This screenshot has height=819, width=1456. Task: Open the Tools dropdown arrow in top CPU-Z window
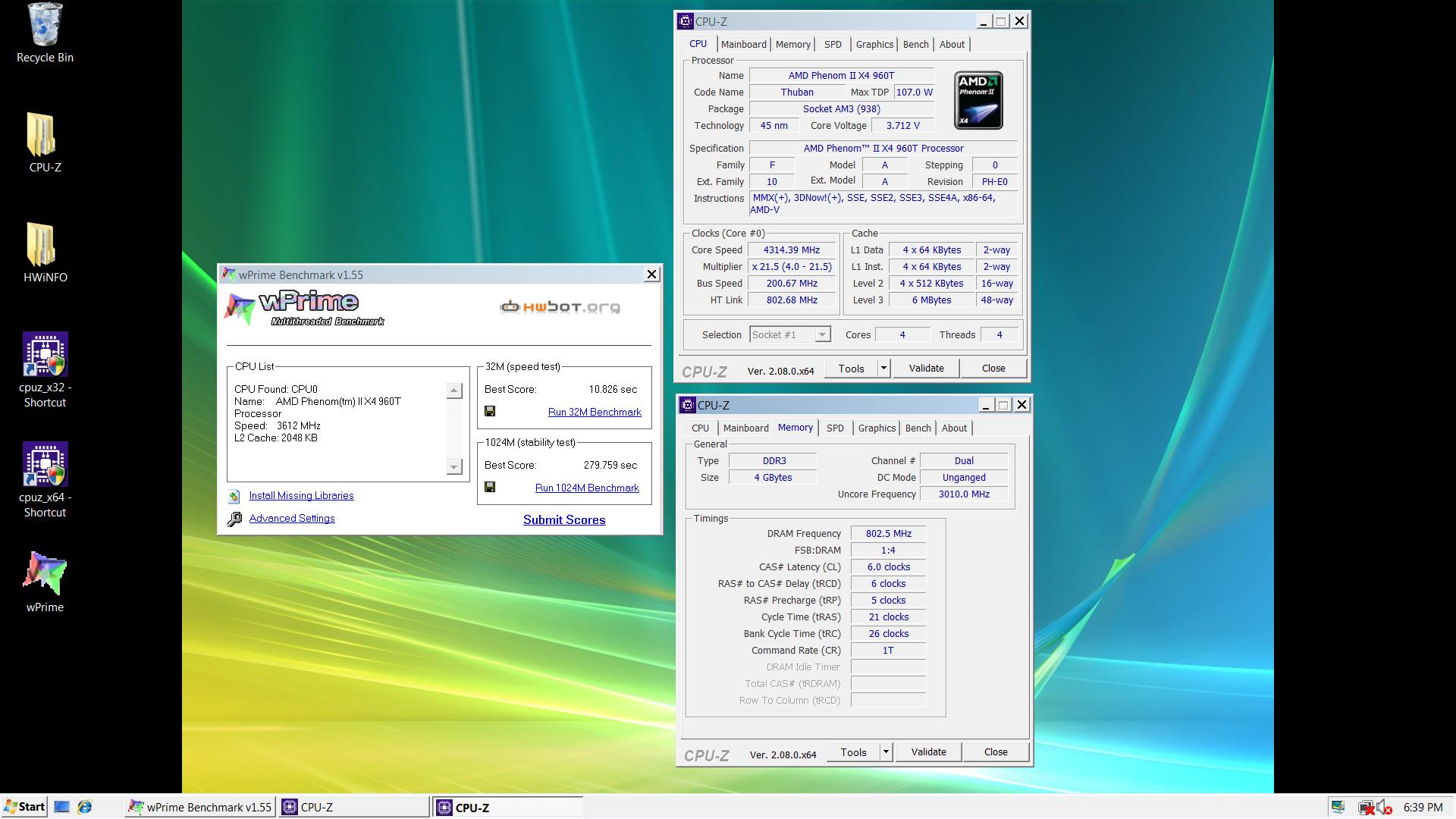(x=883, y=369)
